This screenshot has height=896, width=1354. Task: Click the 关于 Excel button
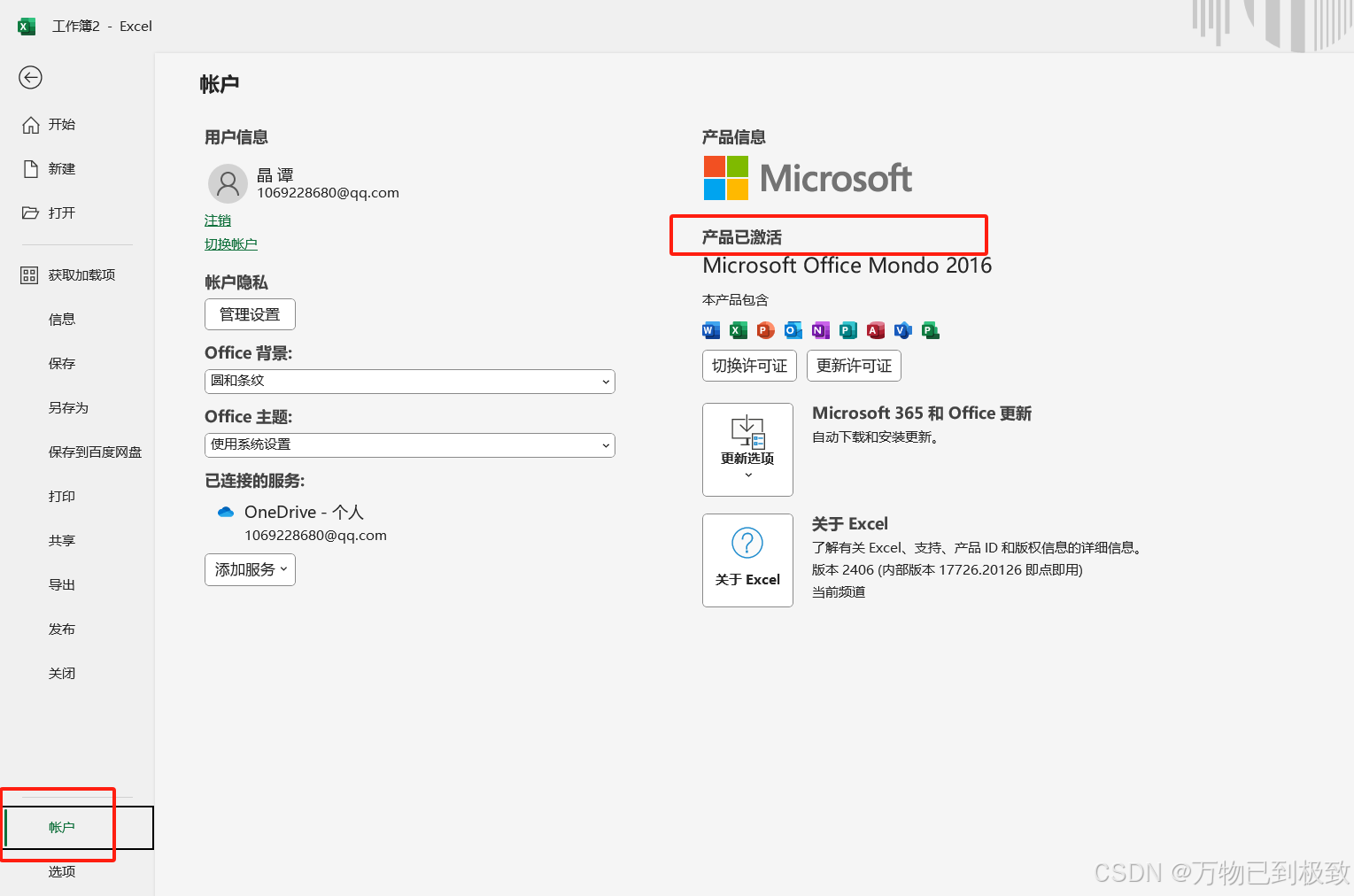click(747, 560)
